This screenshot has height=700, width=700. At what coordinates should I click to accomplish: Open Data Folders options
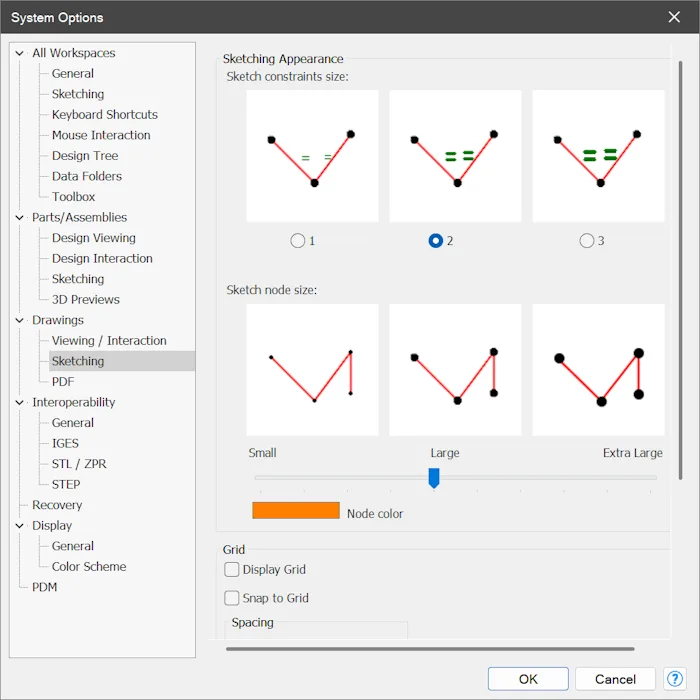pyautogui.click(x=87, y=176)
